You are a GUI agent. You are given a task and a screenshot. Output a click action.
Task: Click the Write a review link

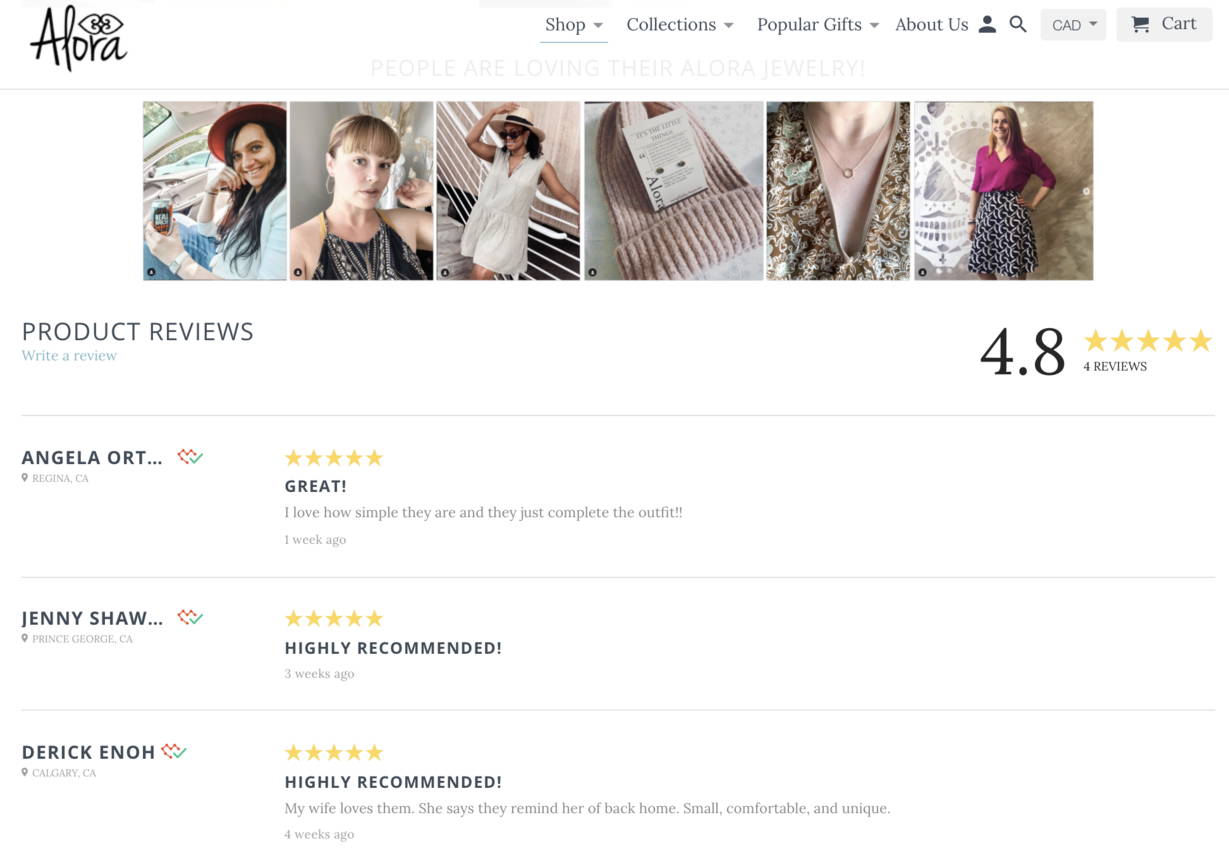69,355
